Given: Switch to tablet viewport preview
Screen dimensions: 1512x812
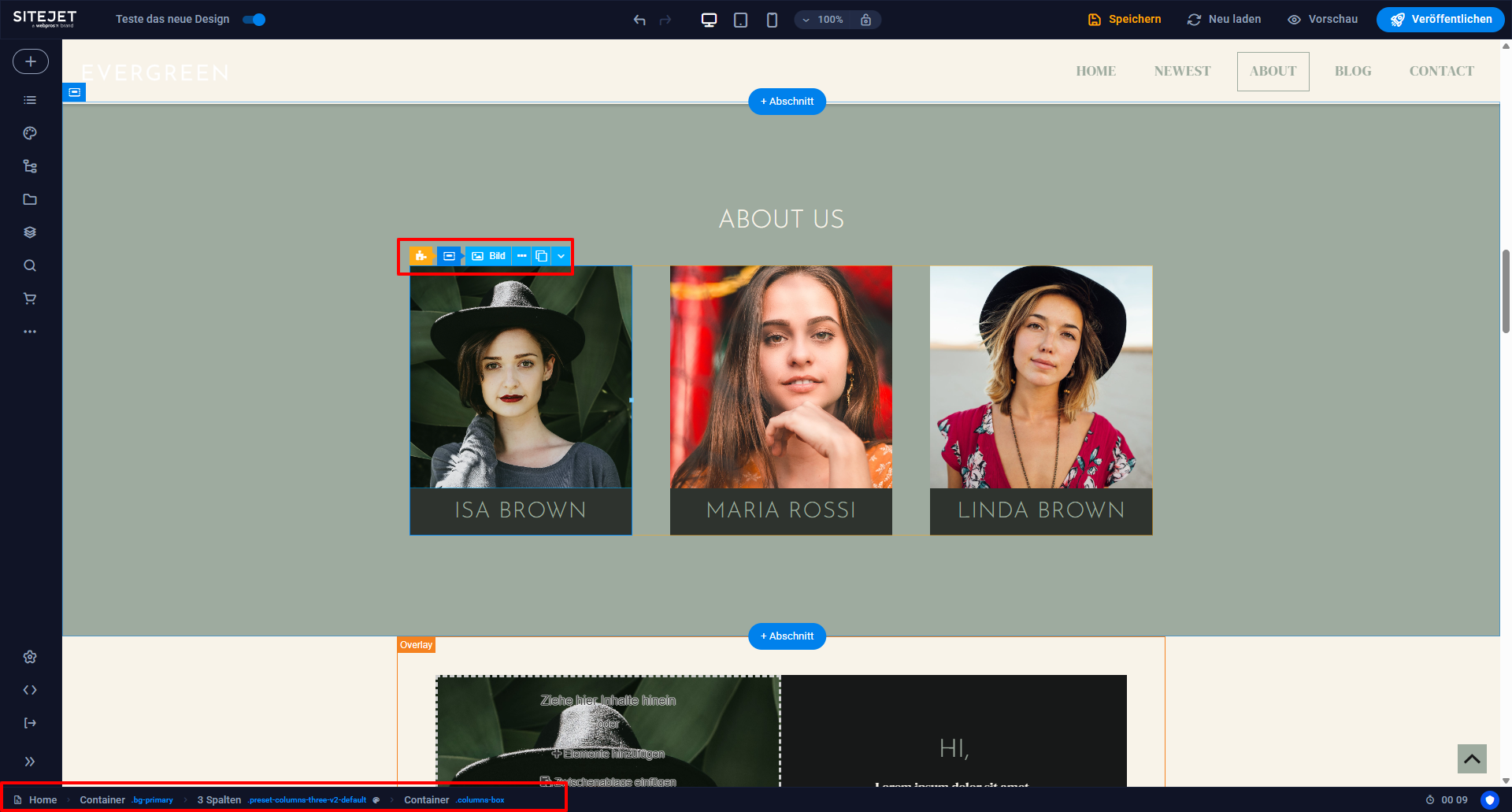Looking at the screenshot, I should [x=740, y=20].
